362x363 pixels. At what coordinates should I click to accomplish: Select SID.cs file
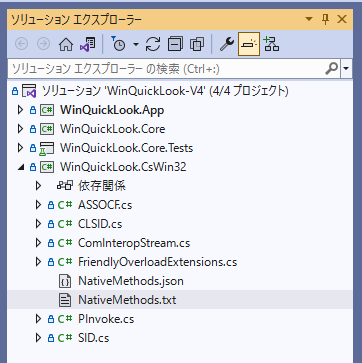point(94,338)
